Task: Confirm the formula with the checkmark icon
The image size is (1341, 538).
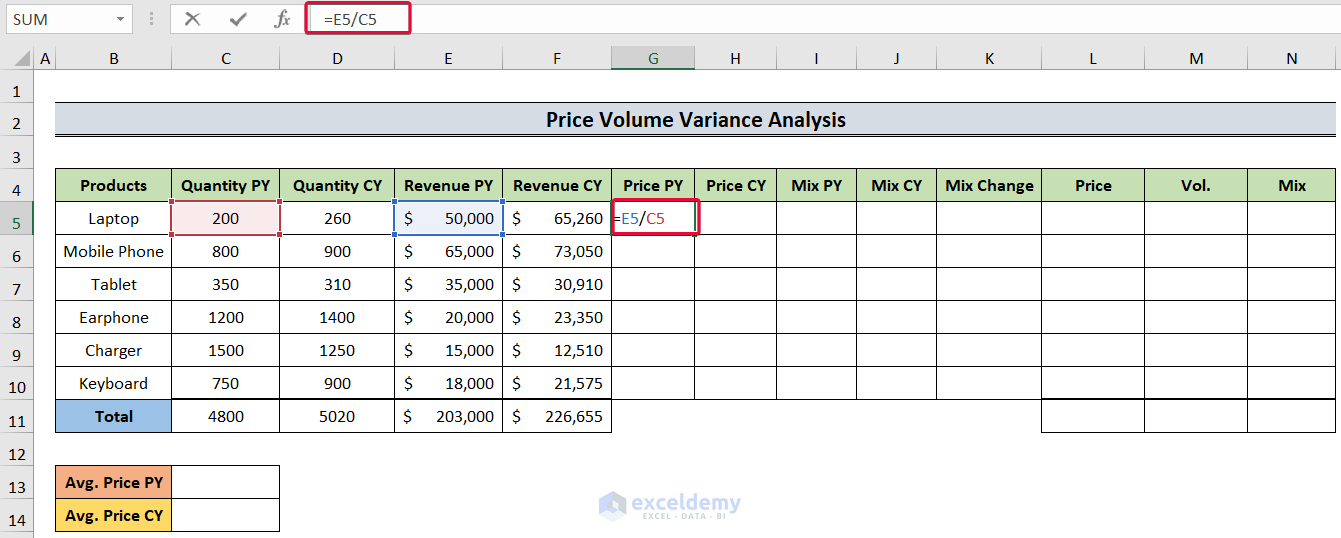Action: 238,19
